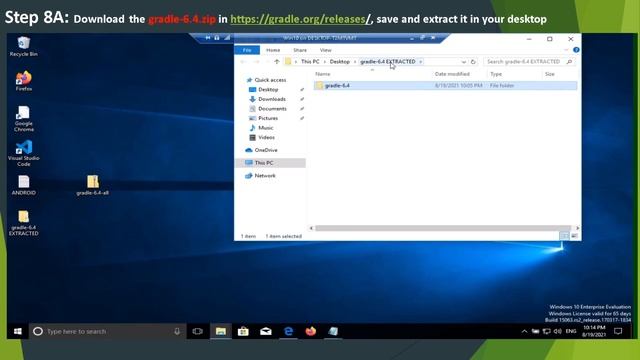Switch to Details view in the status bar
The width and height of the screenshot is (640, 360).
pyautogui.click(x=564, y=236)
